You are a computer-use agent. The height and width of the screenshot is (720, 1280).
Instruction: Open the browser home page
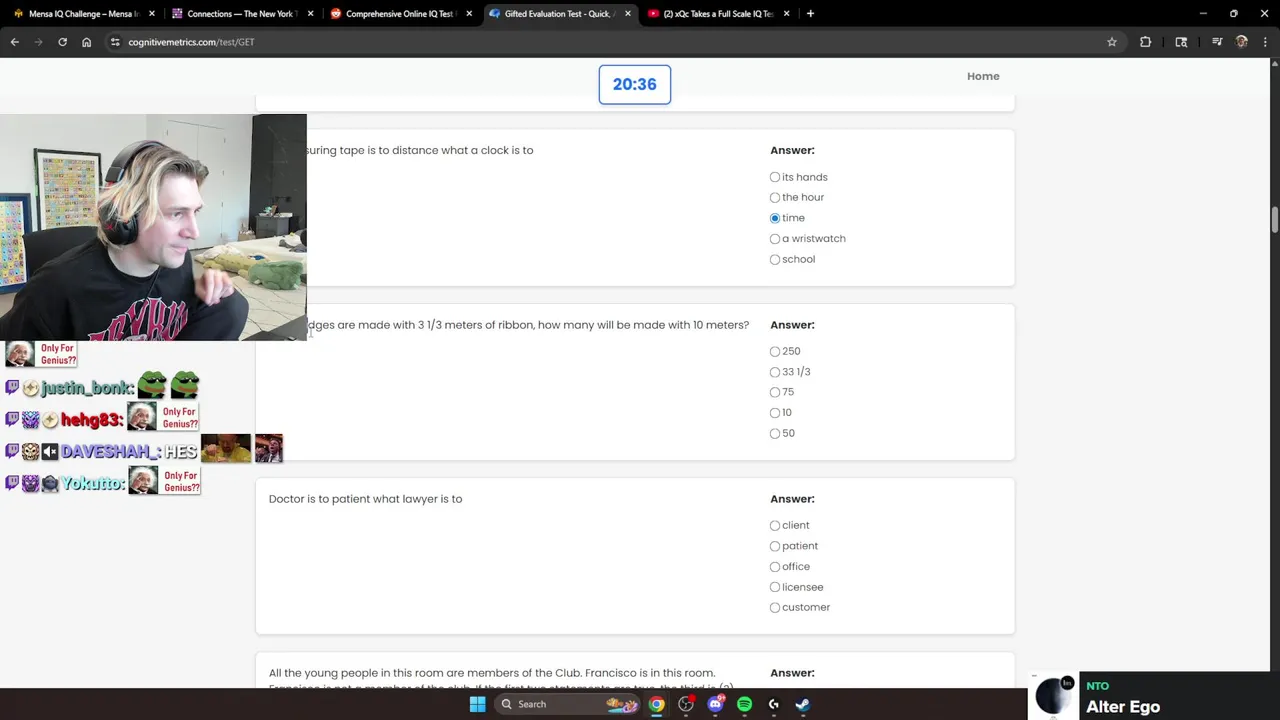(x=86, y=42)
